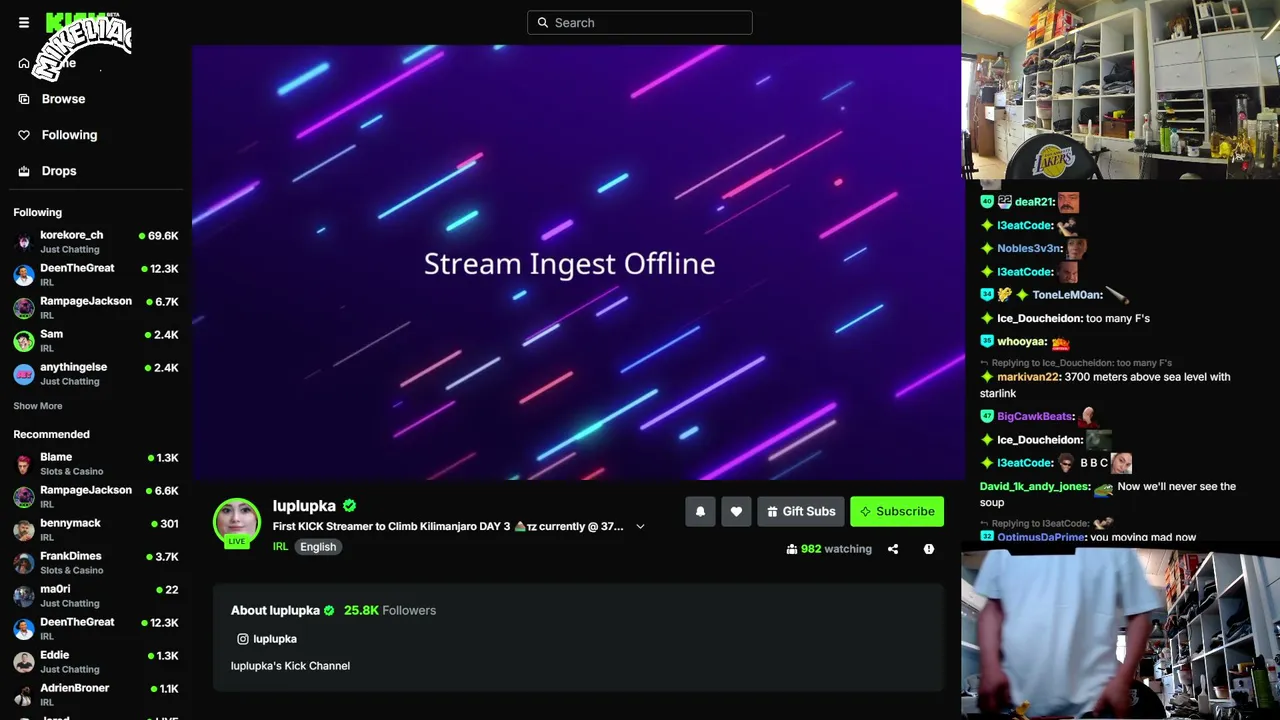Image resolution: width=1280 pixels, height=720 pixels.
Task: Click anythingelse channel avatar
Action: 24,374
